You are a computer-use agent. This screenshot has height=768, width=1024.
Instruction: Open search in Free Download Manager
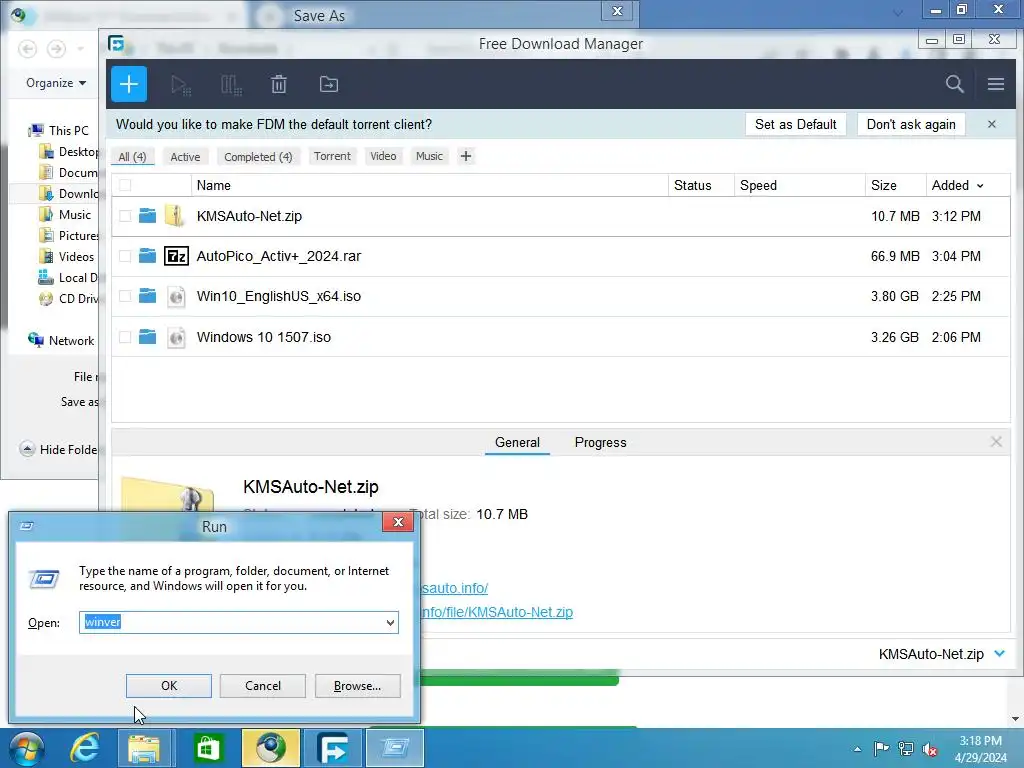click(x=954, y=84)
